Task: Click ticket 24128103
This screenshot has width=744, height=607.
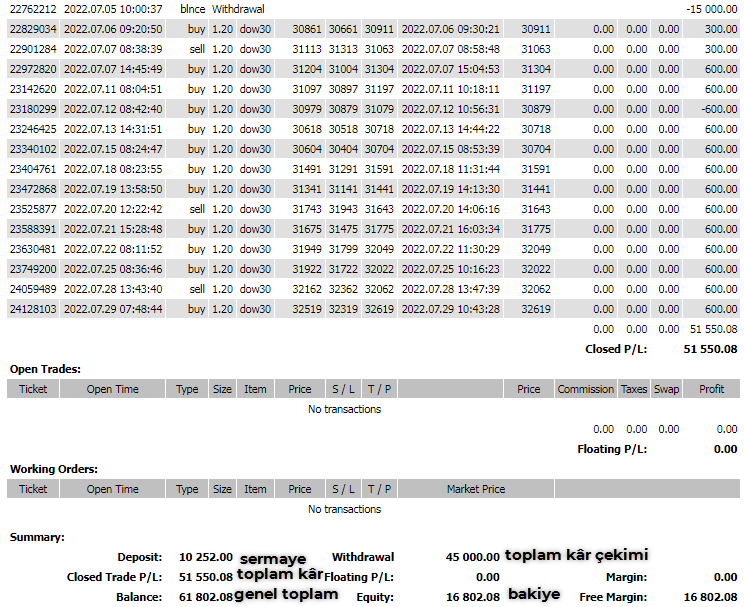Action: pos(33,309)
